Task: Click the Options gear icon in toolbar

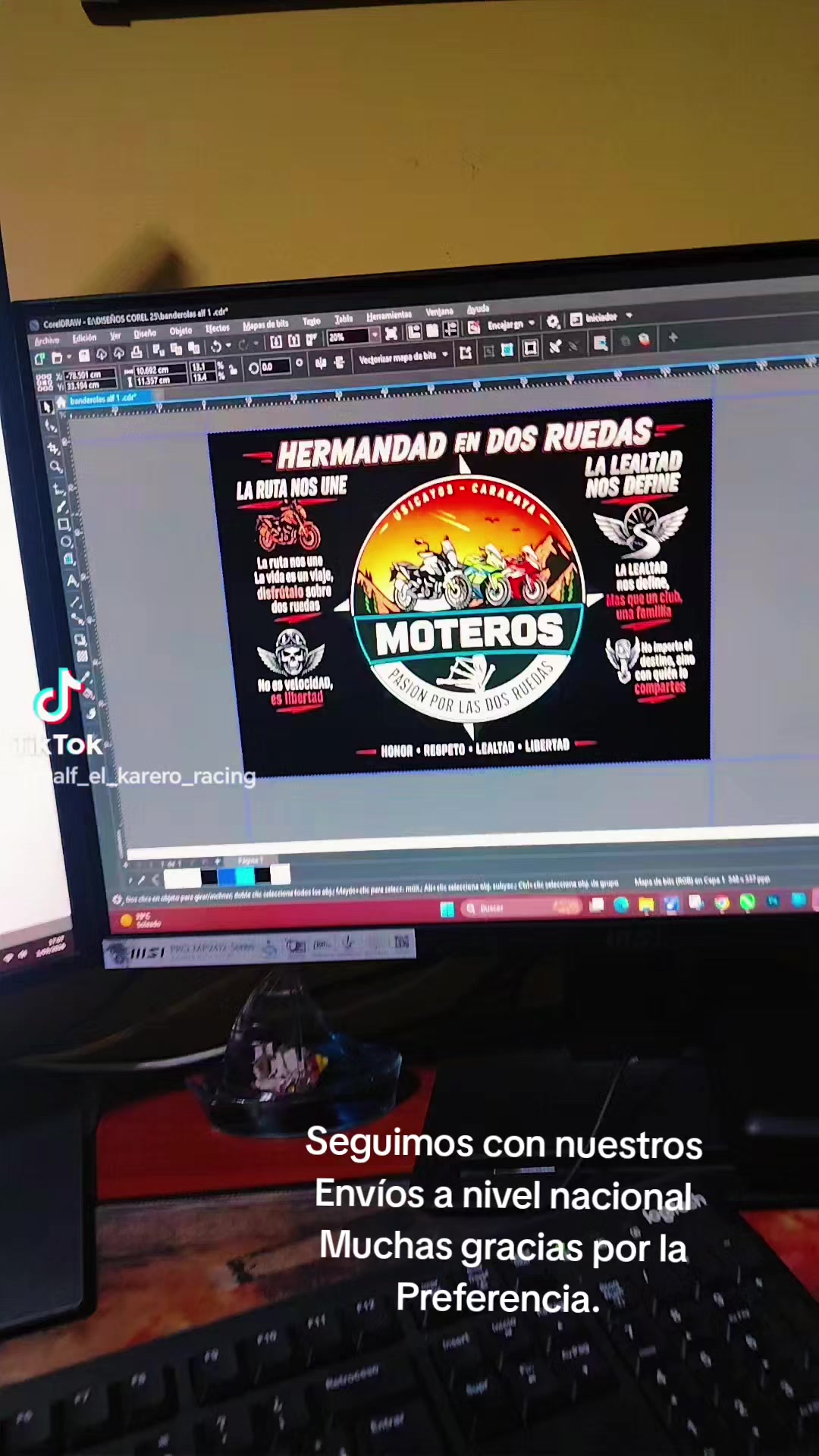Action: pos(553,322)
